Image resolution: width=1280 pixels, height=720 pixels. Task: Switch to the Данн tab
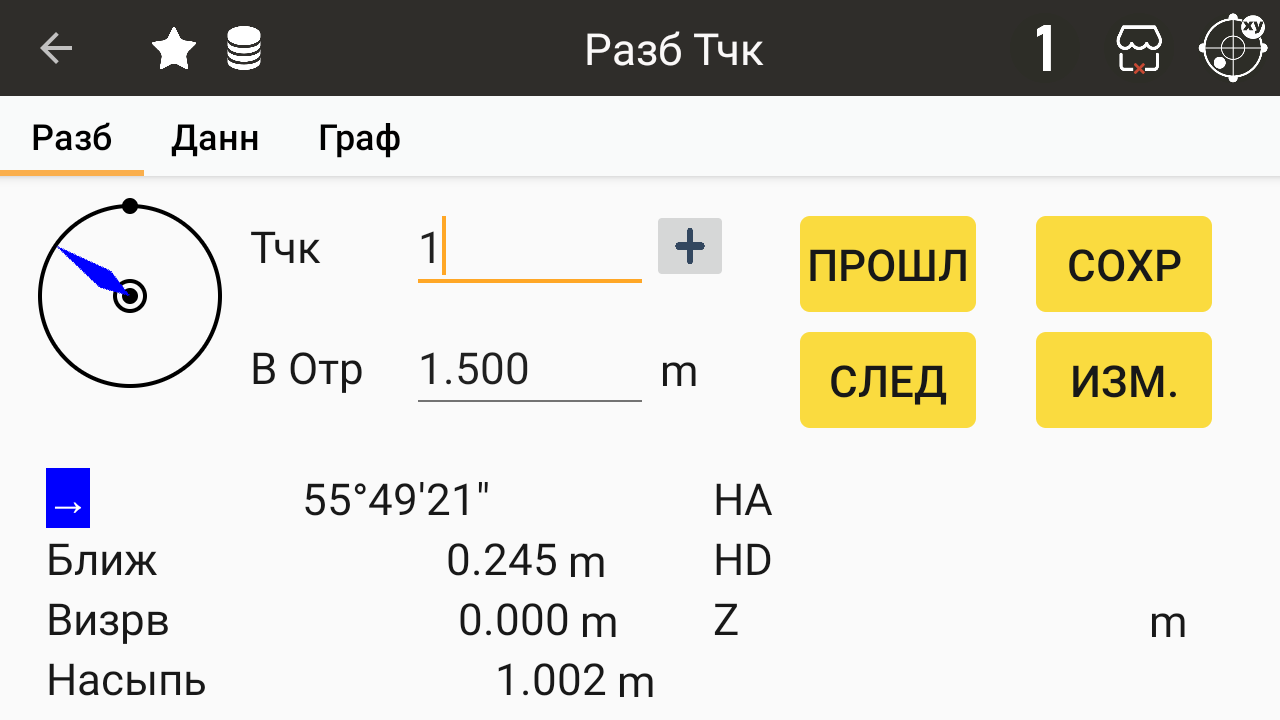(215, 137)
